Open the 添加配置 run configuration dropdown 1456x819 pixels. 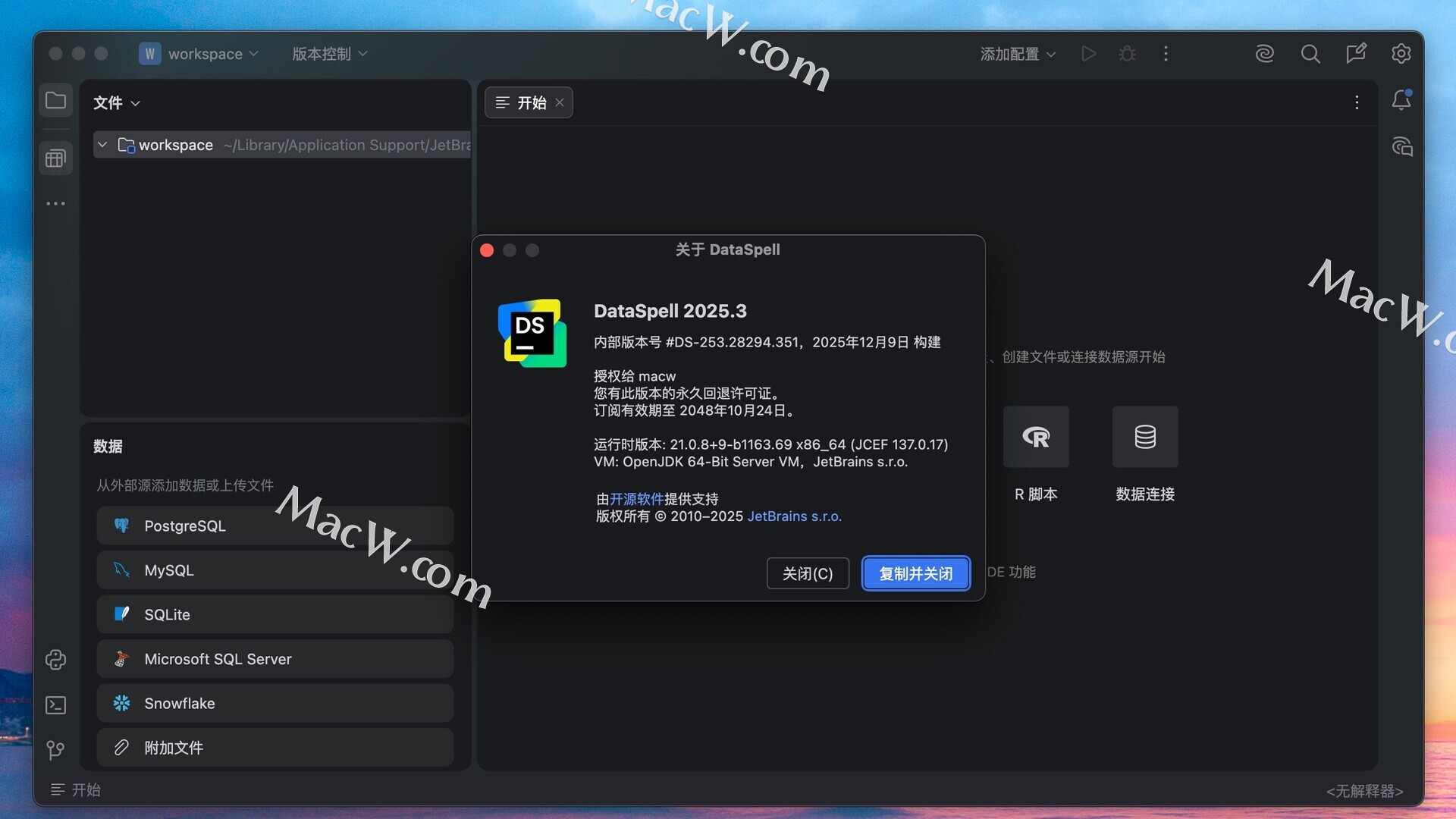tap(1017, 54)
